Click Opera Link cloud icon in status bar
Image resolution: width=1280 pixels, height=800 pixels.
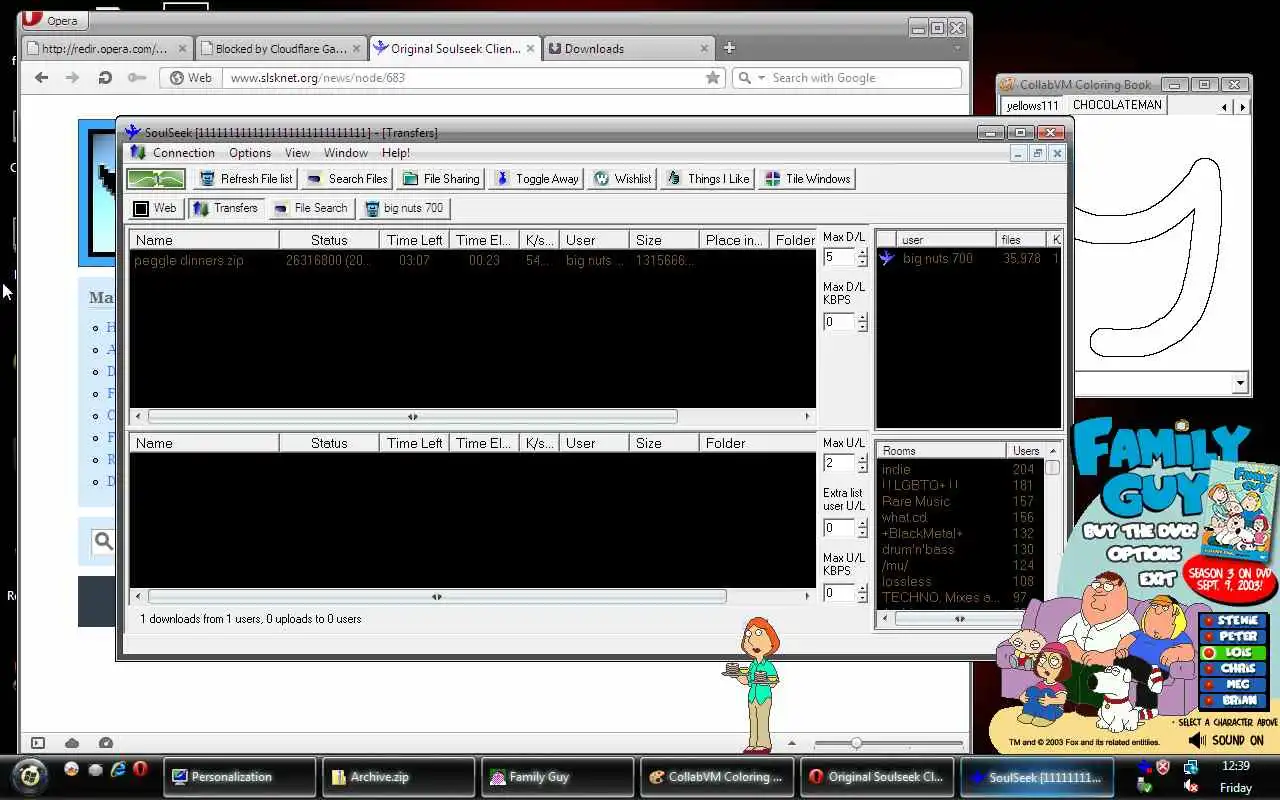(72, 743)
